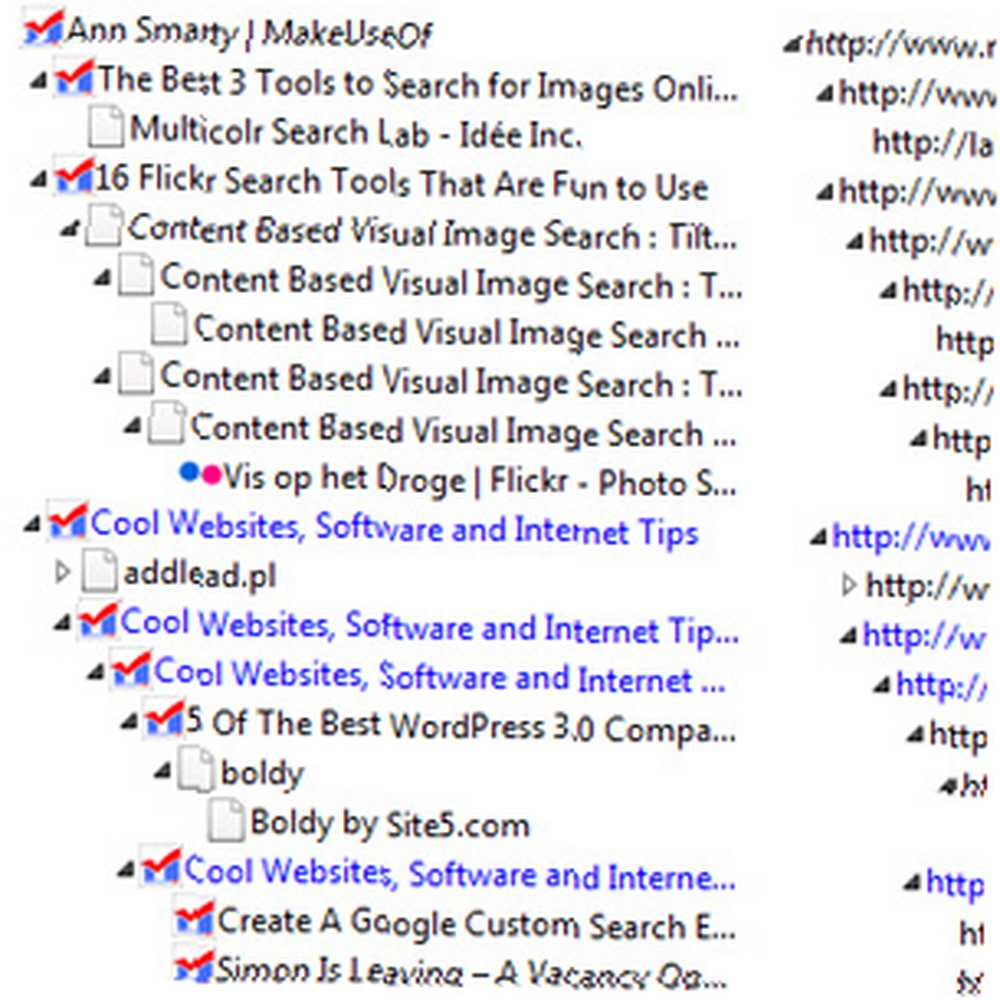Click the MakeUseOf favicon beside Ann Smarty
This screenshot has height=1000, width=1000.
coord(43,29)
